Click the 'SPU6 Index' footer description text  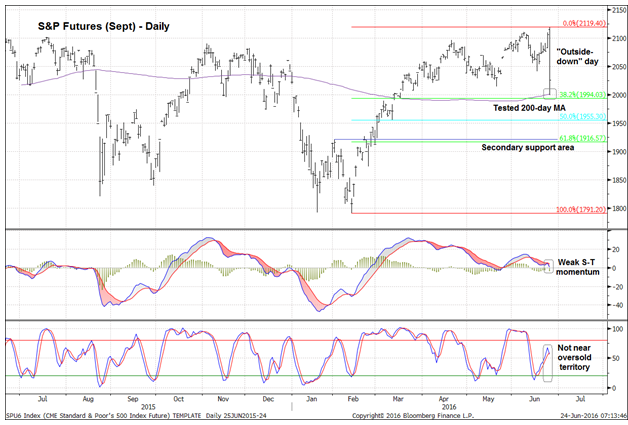coord(136,416)
